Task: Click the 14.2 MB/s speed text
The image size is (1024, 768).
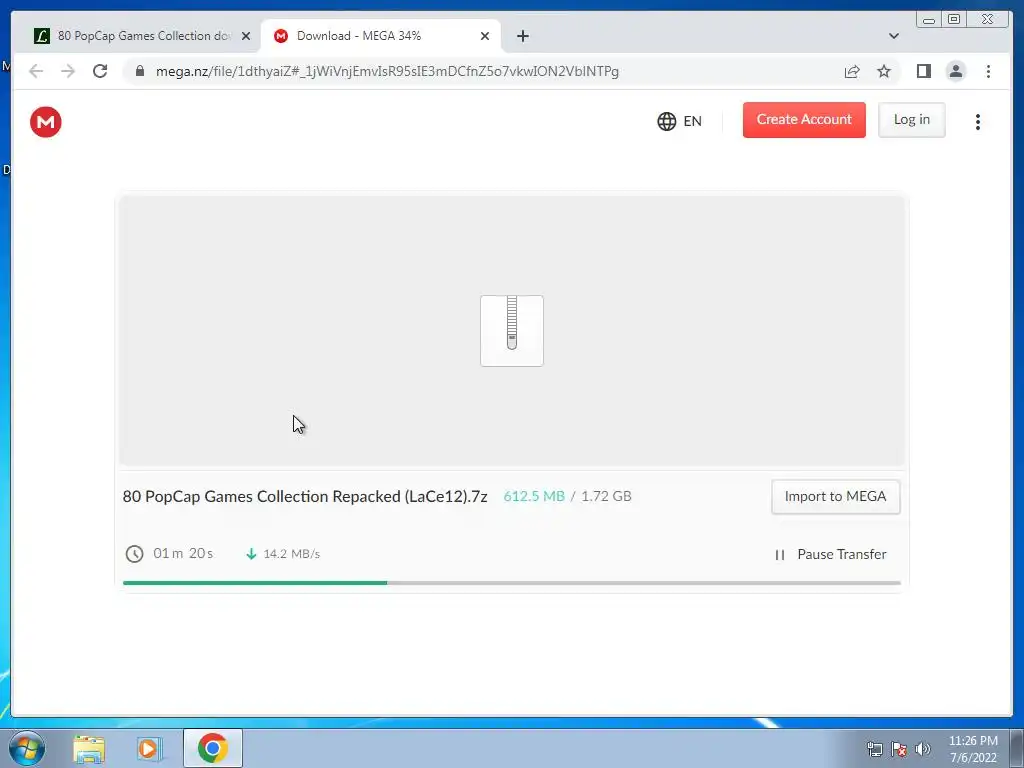Action: [291, 554]
